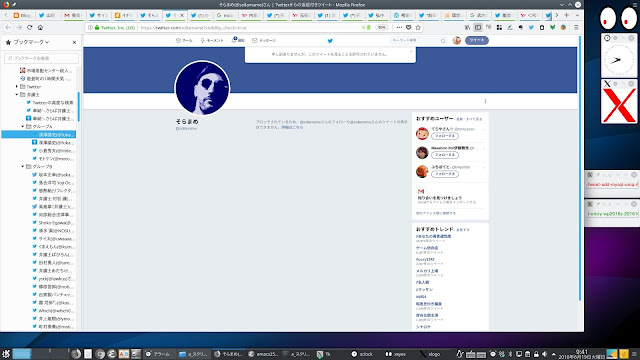Click the page vertical scrollbar
Image resolution: width=640 pixels, height=360 pixels.
pyautogui.click(x=580, y=168)
